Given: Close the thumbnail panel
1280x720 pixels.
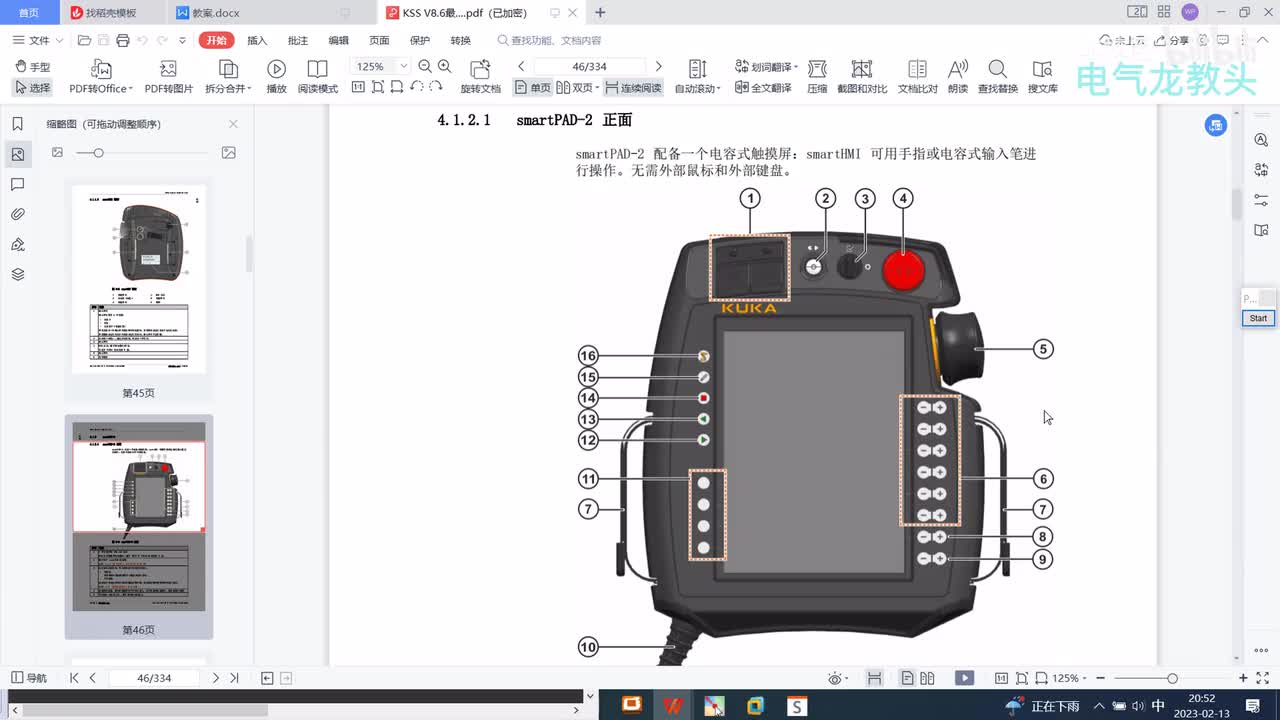Looking at the screenshot, I should tap(233, 124).
